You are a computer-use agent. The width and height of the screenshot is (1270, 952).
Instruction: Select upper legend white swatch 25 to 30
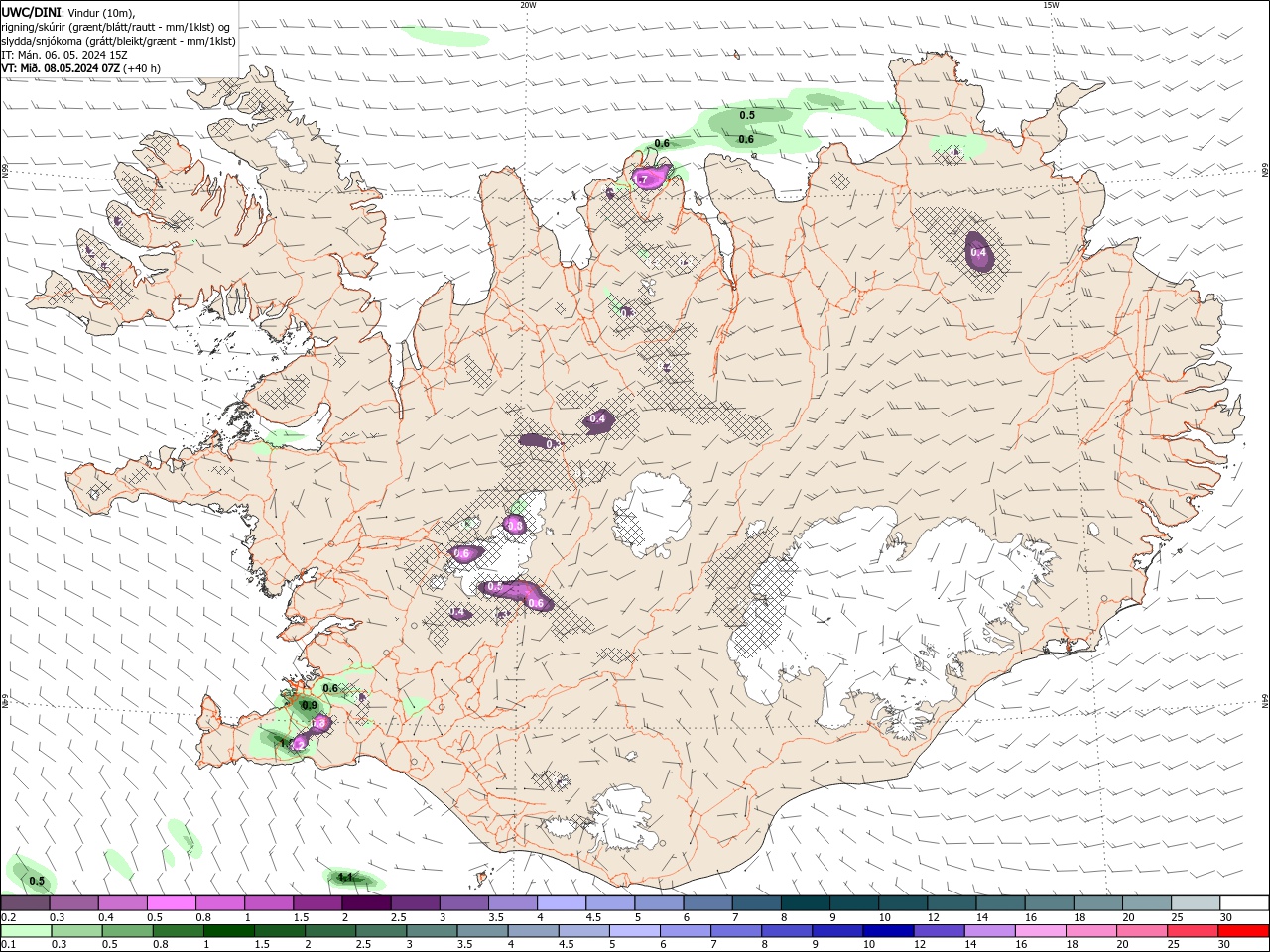(x=1196, y=903)
